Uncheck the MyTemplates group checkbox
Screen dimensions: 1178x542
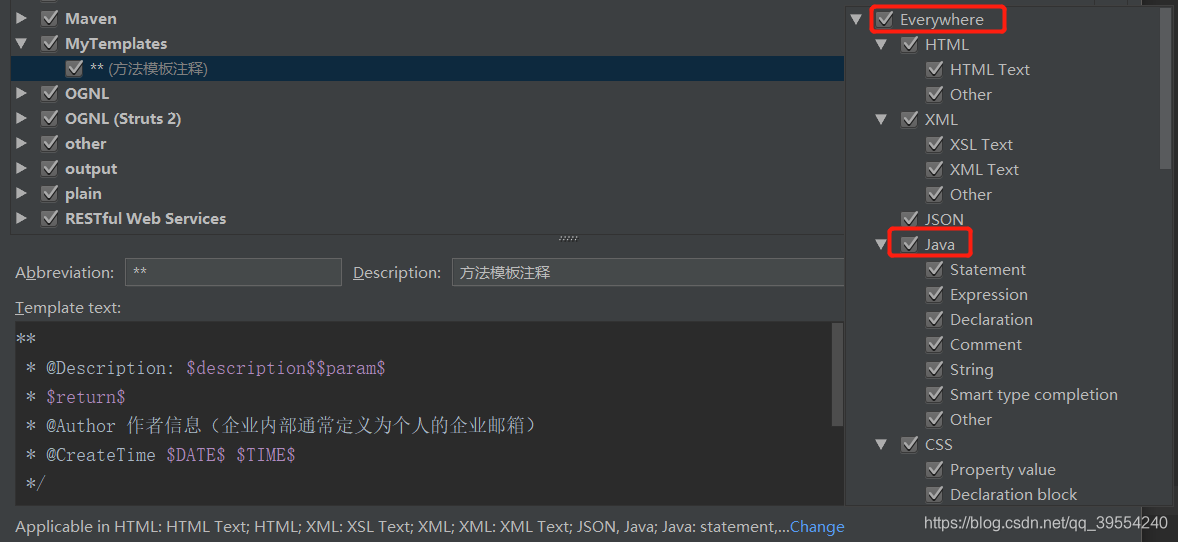click(50, 44)
